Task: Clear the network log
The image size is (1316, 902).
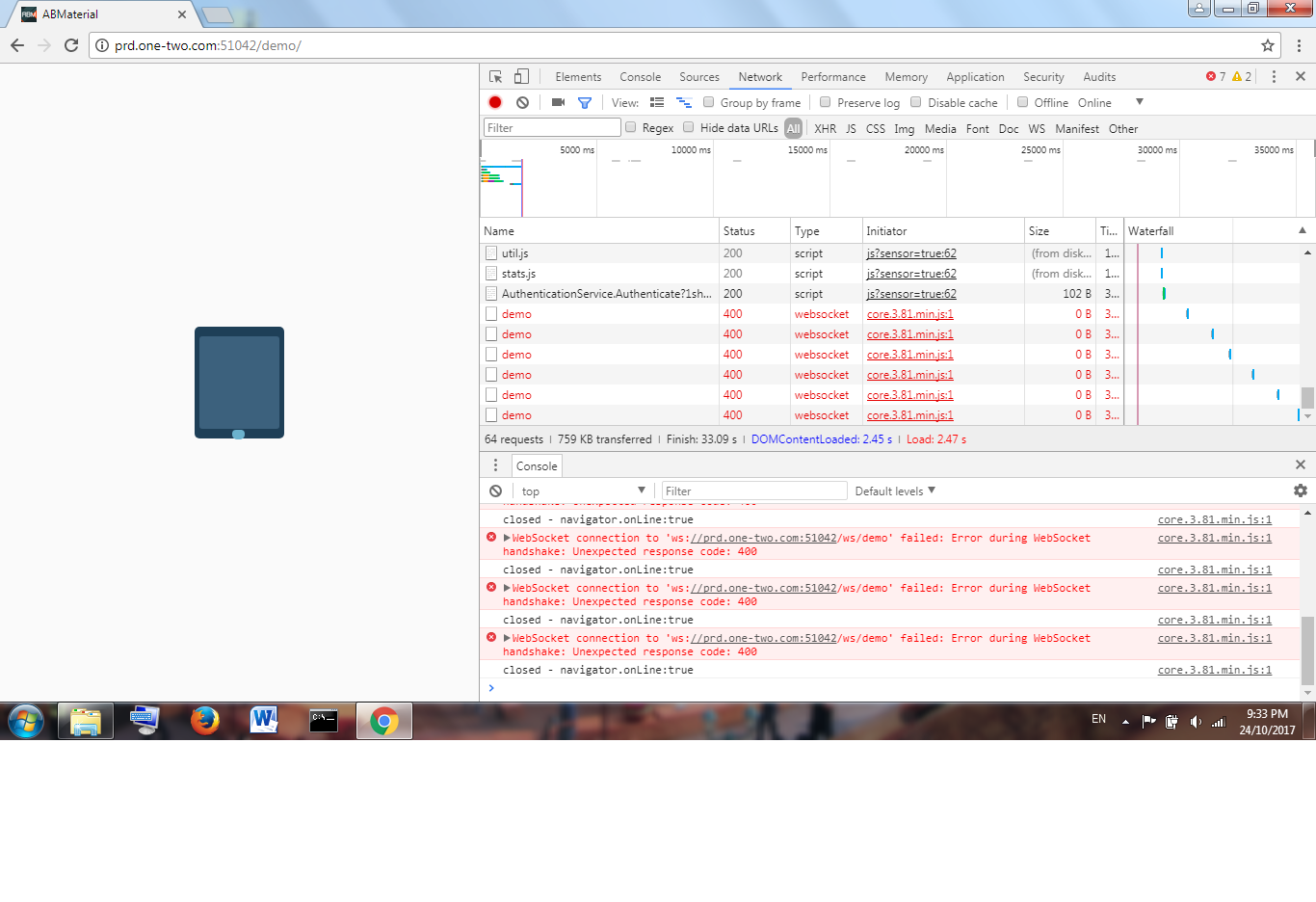Action: click(522, 102)
